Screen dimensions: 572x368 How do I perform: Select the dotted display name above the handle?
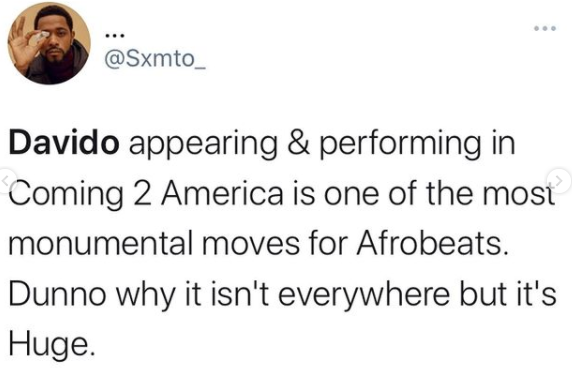[115, 35]
